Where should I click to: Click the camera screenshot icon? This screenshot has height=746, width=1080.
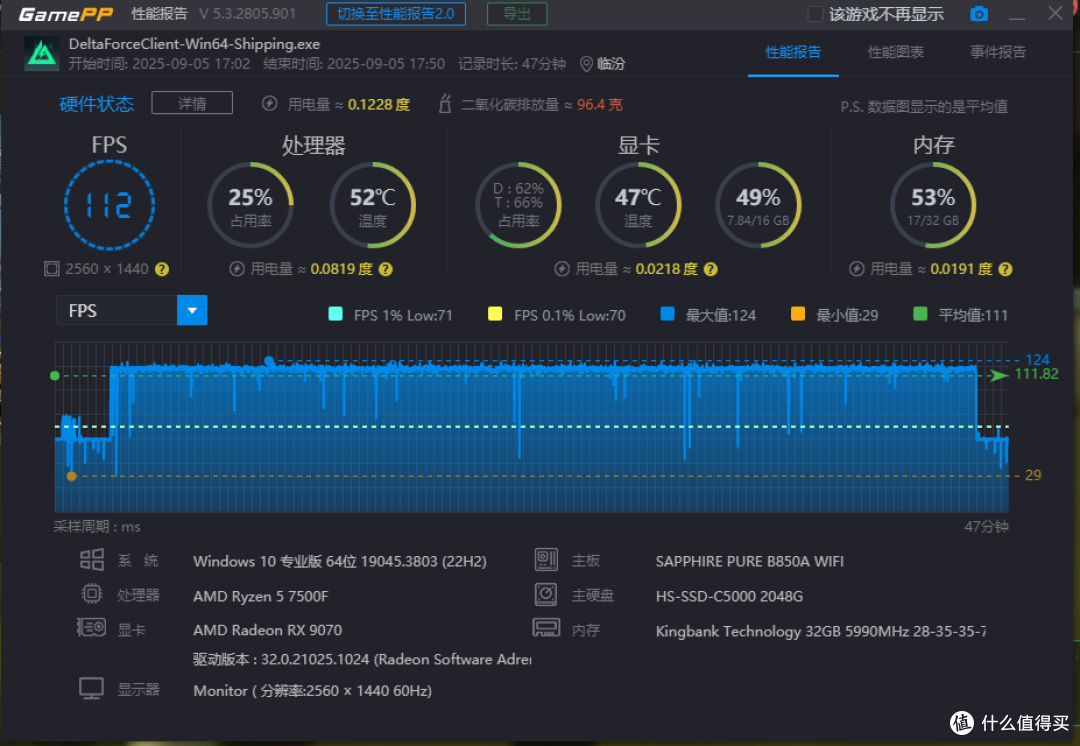pyautogui.click(x=979, y=14)
